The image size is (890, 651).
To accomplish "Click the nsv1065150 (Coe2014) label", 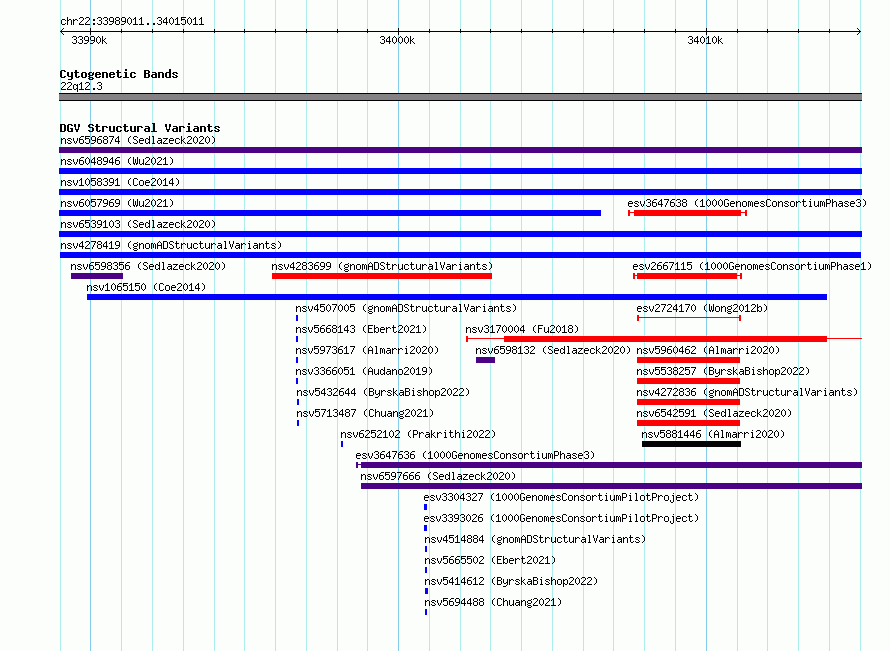I will point(146,287).
